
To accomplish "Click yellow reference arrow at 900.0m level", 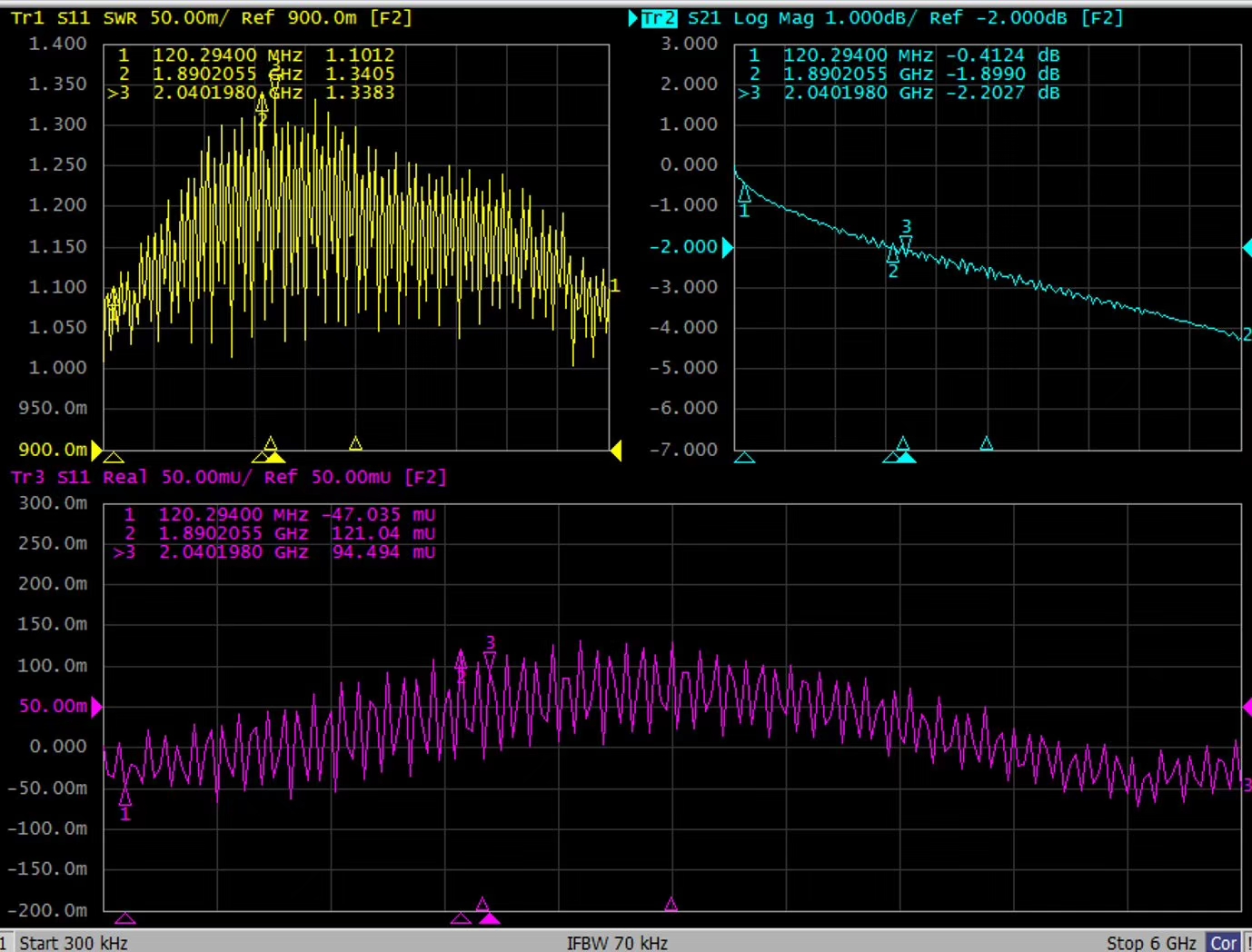I will (96, 450).
